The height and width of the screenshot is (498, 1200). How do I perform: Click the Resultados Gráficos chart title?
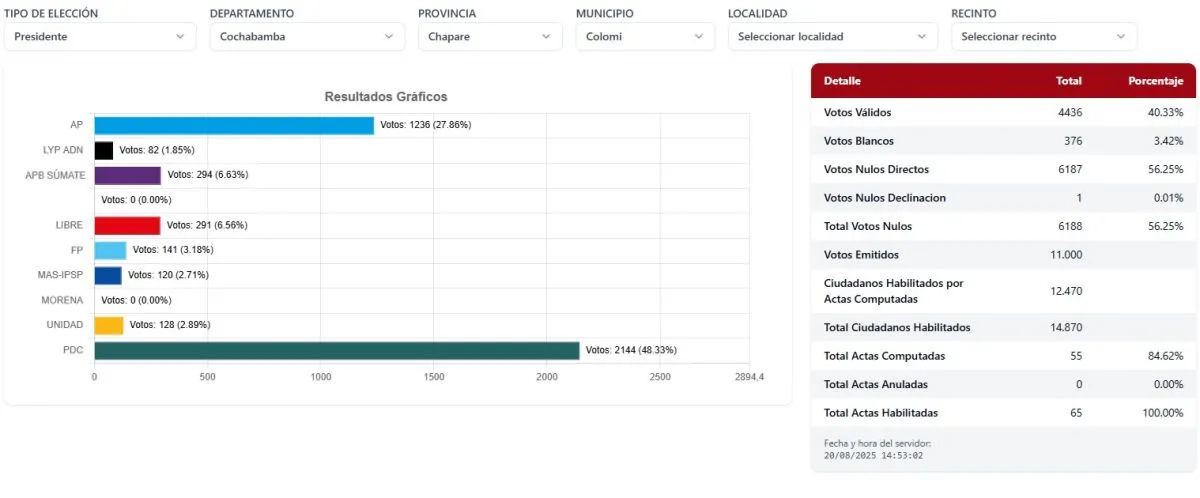(386, 97)
